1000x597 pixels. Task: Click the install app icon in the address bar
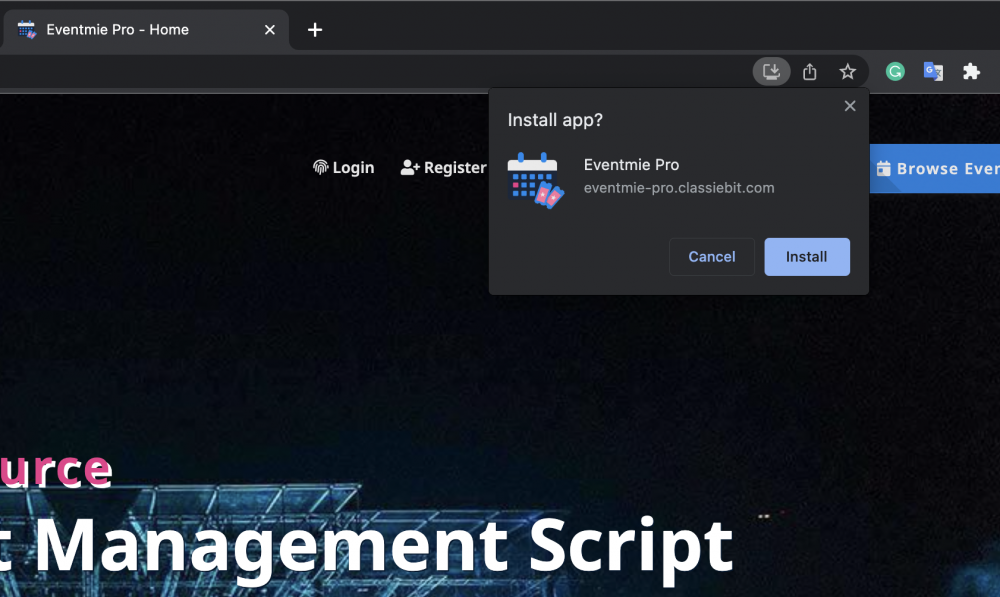click(772, 71)
